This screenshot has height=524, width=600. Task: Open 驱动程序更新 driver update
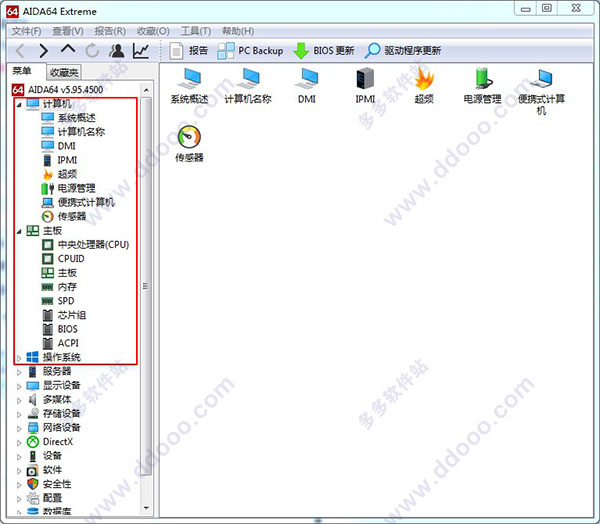pyautogui.click(x=403, y=51)
